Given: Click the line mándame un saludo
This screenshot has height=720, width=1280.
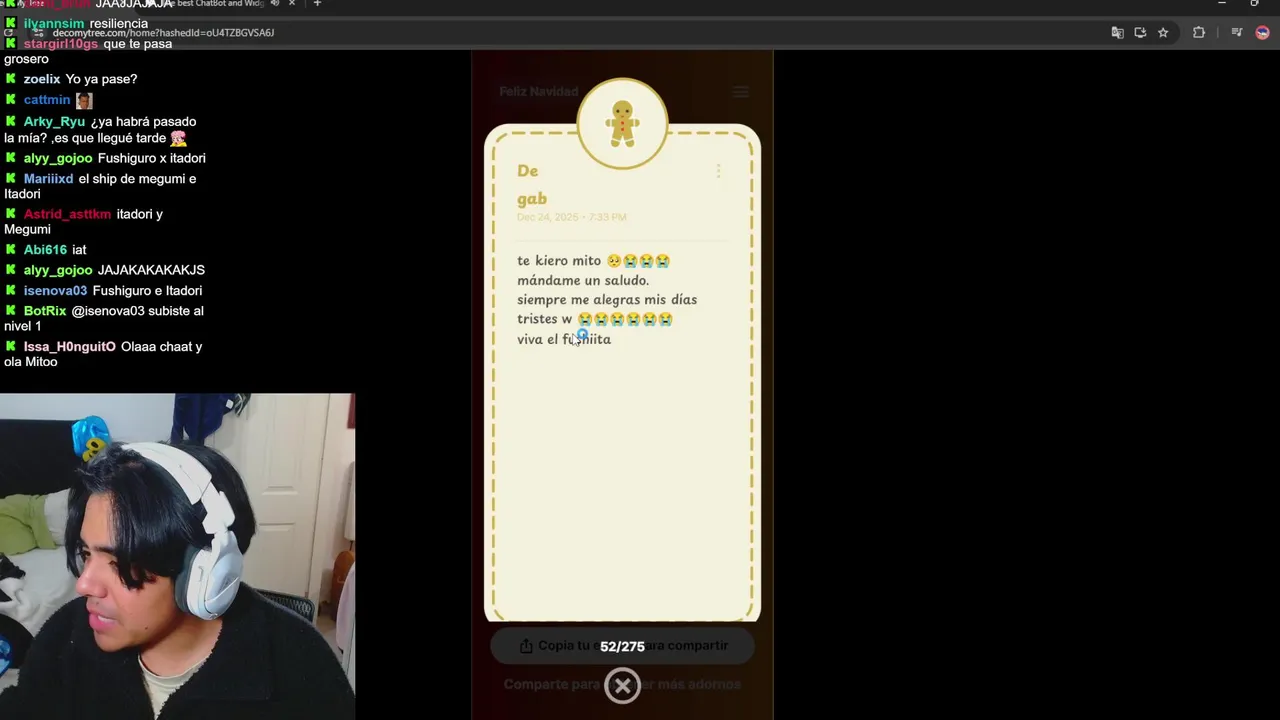Looking at the screenshot, I should point(583,280).
